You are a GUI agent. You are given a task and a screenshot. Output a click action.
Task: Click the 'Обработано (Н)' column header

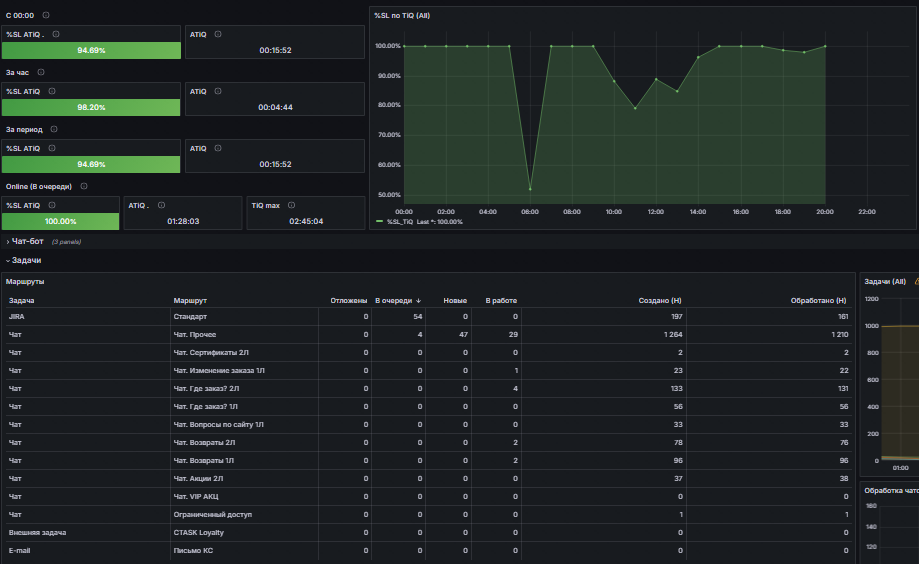point(818,301)
